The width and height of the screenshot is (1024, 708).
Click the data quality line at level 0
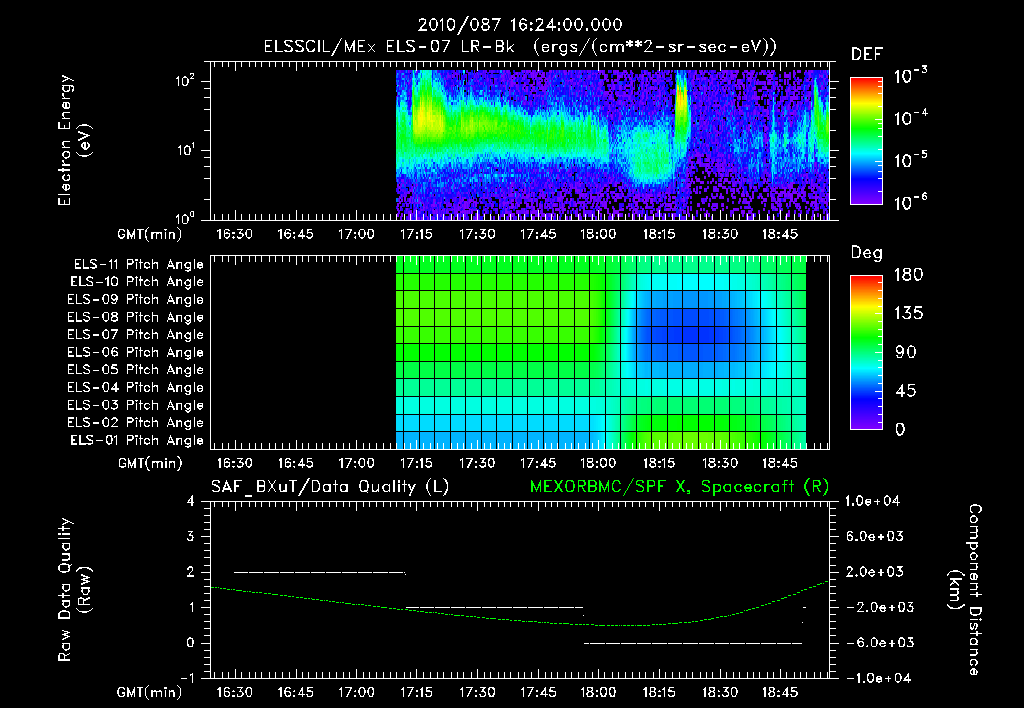[693, 643]
